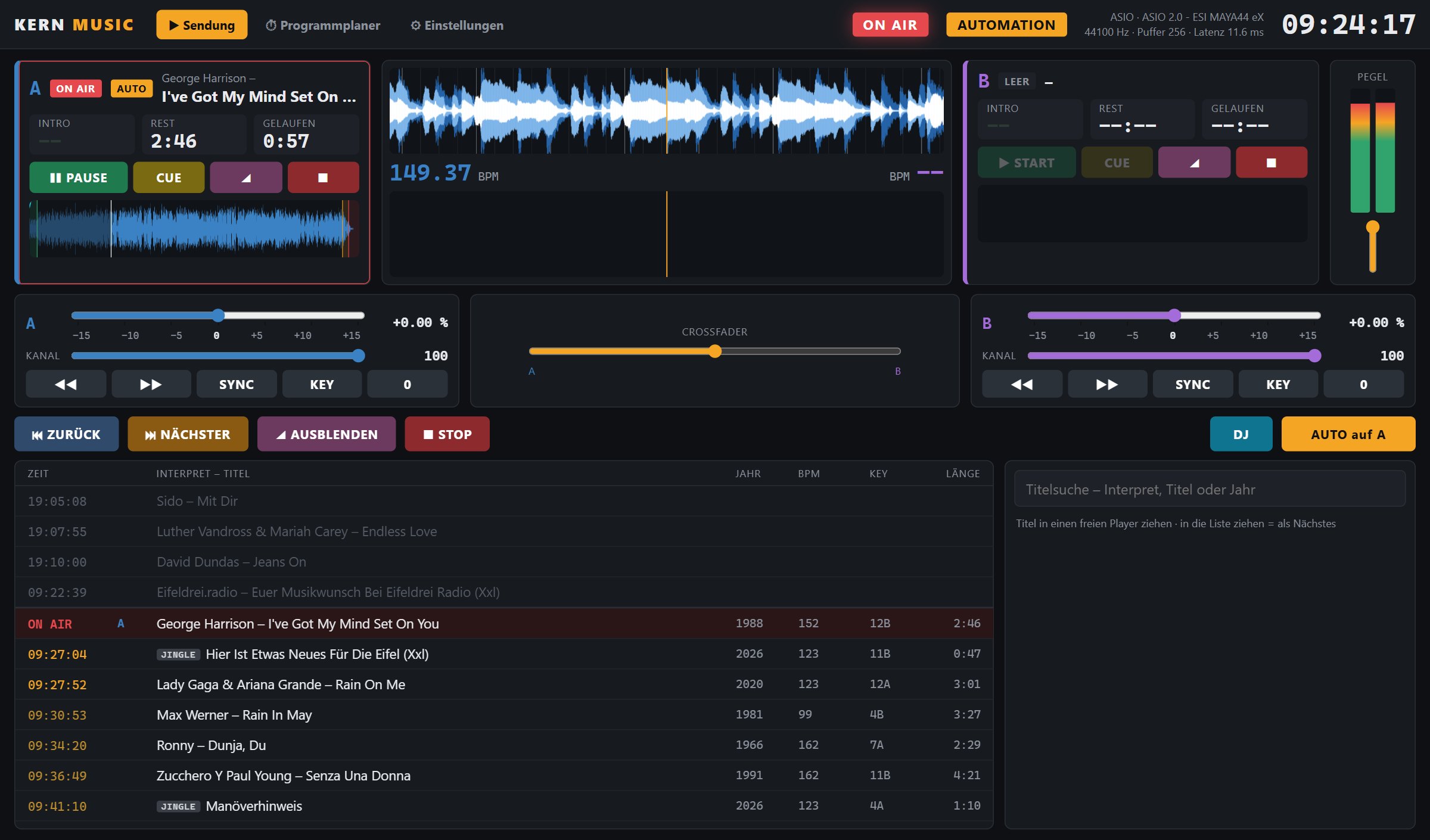
Task: Toggle KEY lock on deck A
Action: tap(322, 384)
